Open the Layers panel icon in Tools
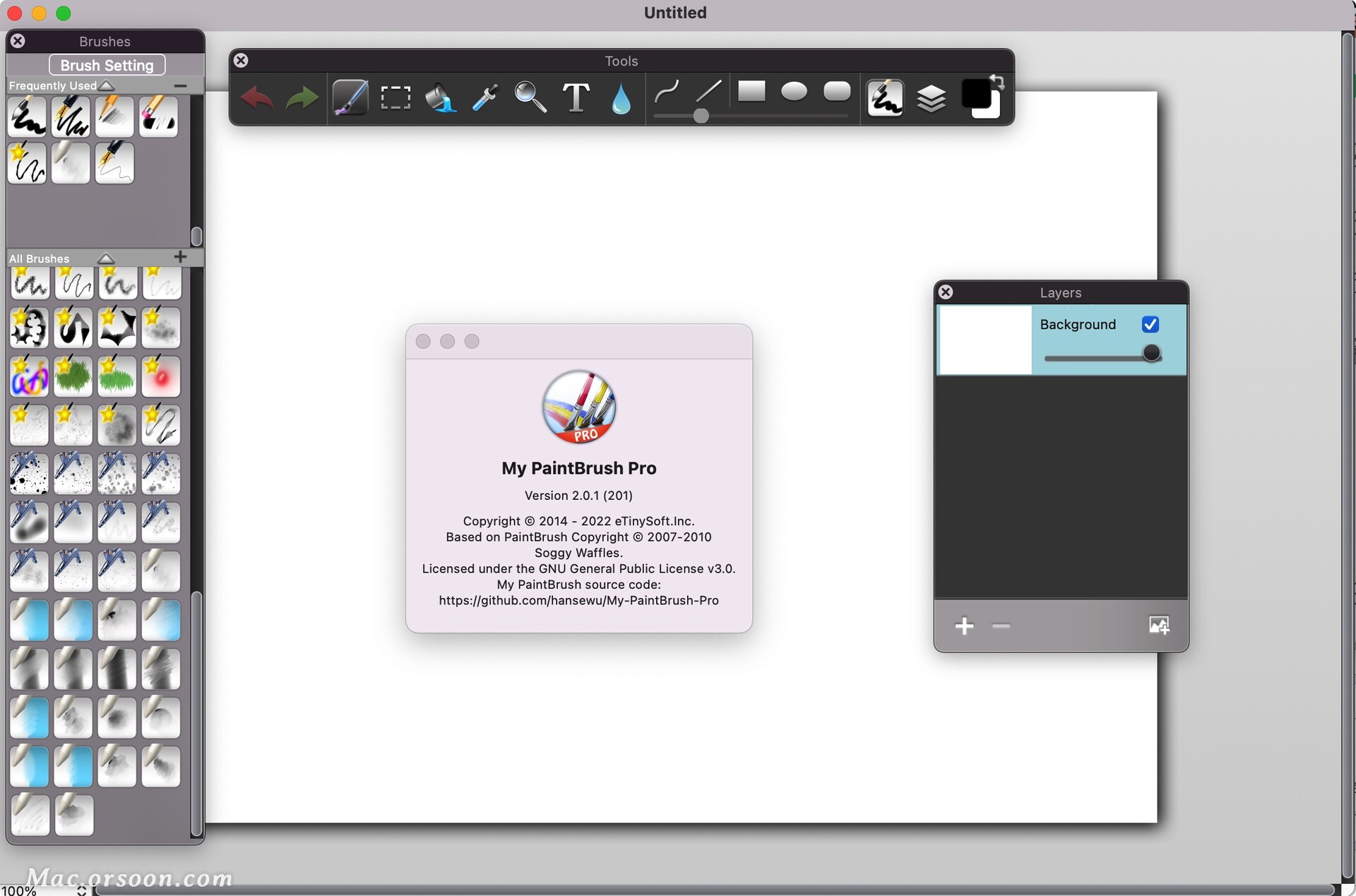The image size is (1356, 896). [932, 98]
